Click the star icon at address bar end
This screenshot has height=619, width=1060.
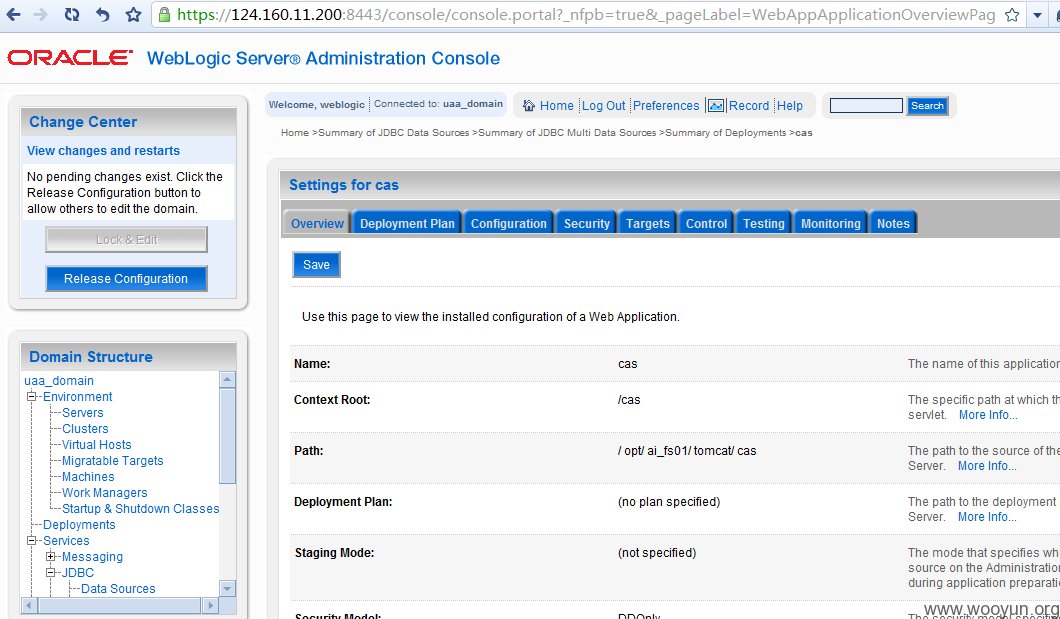point(1012,14)
